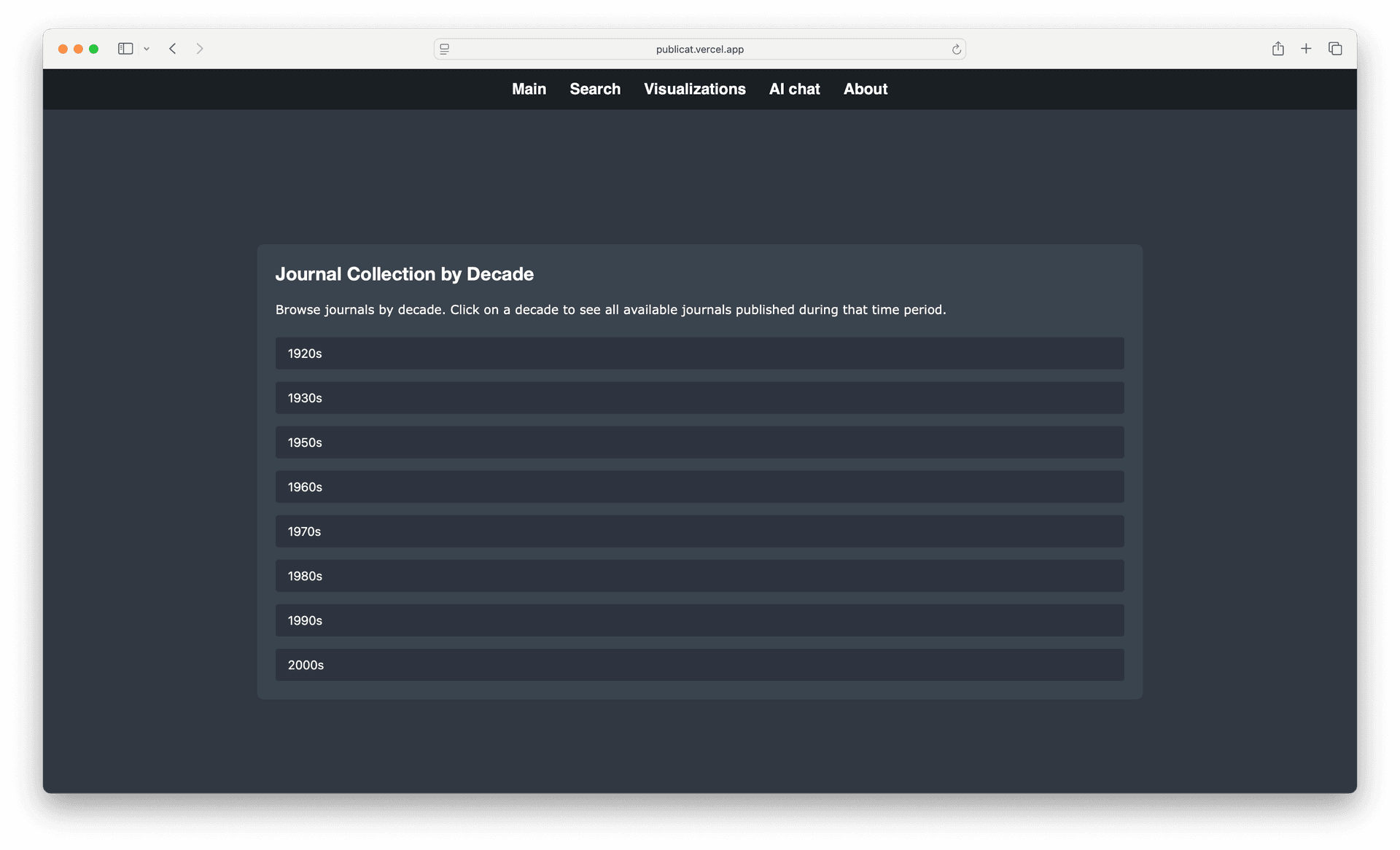Open Visualizations in the navbar
1400x850 pixels.
tap(694, 89)
